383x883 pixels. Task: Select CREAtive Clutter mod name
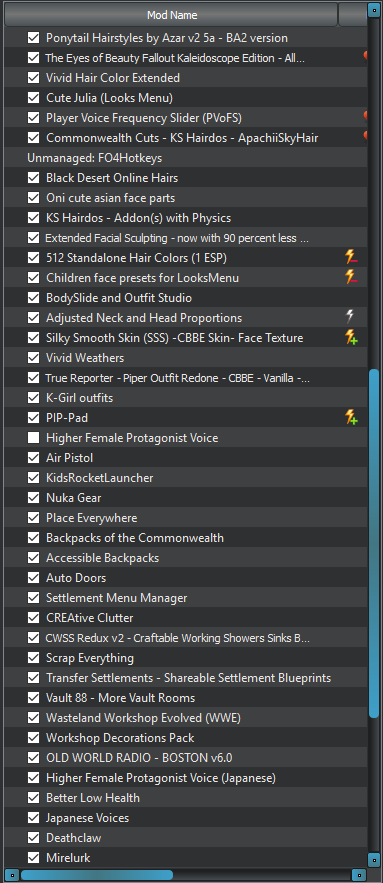[90, 618]
